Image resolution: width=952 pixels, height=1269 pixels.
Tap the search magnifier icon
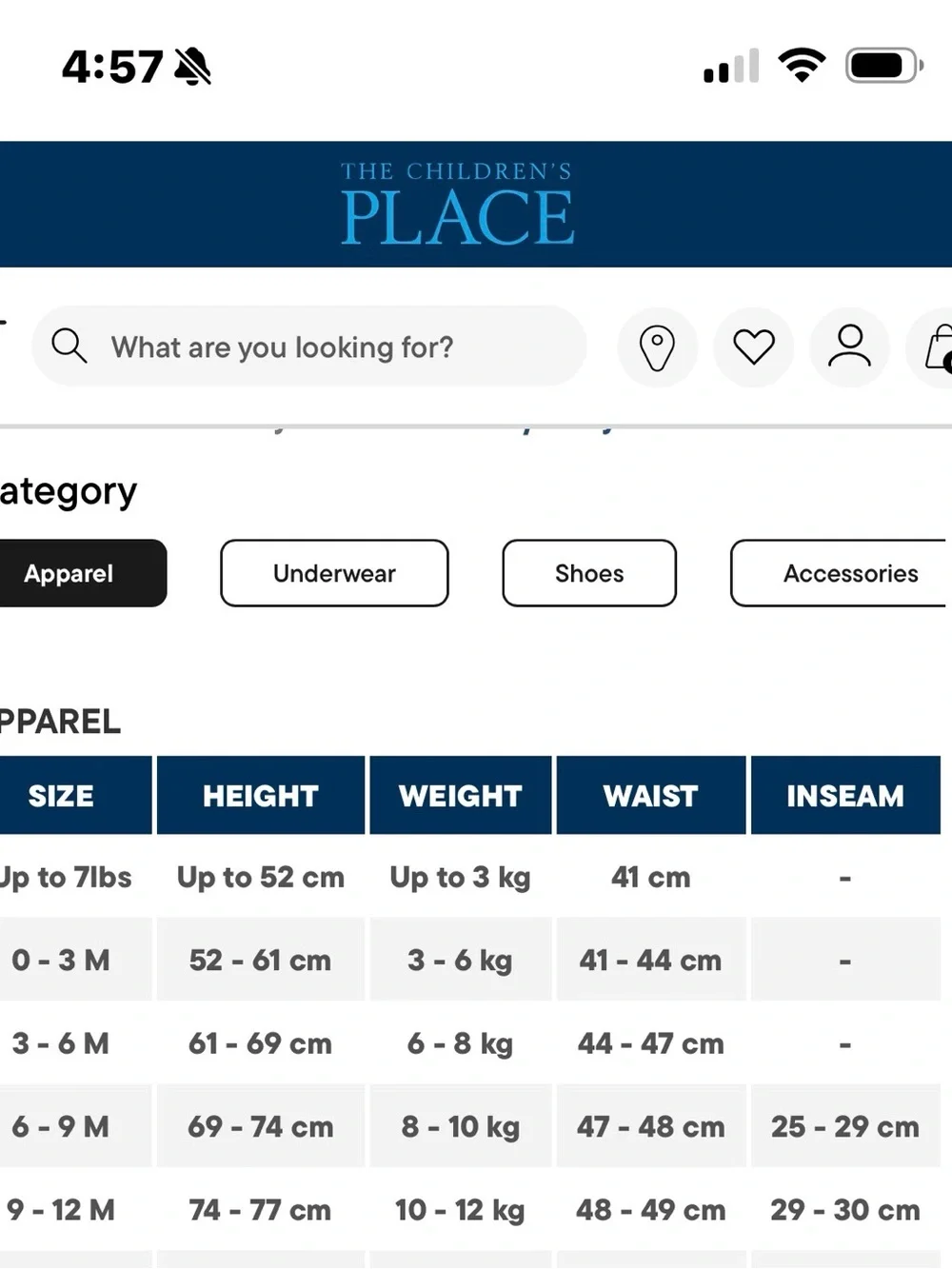(x=69, y=346)
